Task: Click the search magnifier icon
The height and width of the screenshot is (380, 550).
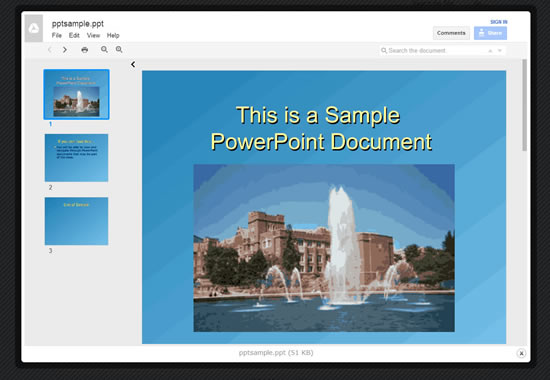Action: coord(384,51)
